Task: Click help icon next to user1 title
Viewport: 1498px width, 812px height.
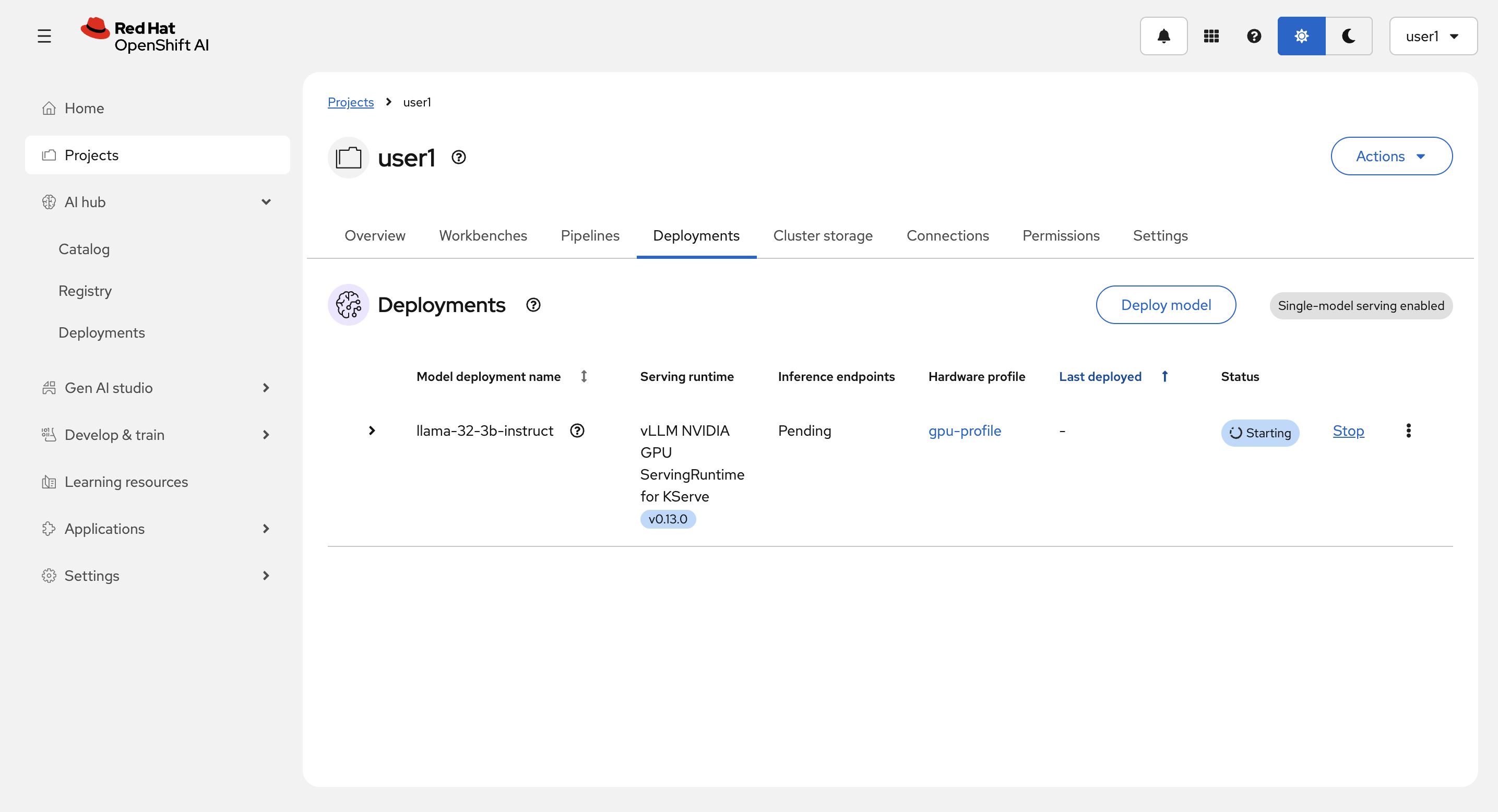Action: coord(458,158)
